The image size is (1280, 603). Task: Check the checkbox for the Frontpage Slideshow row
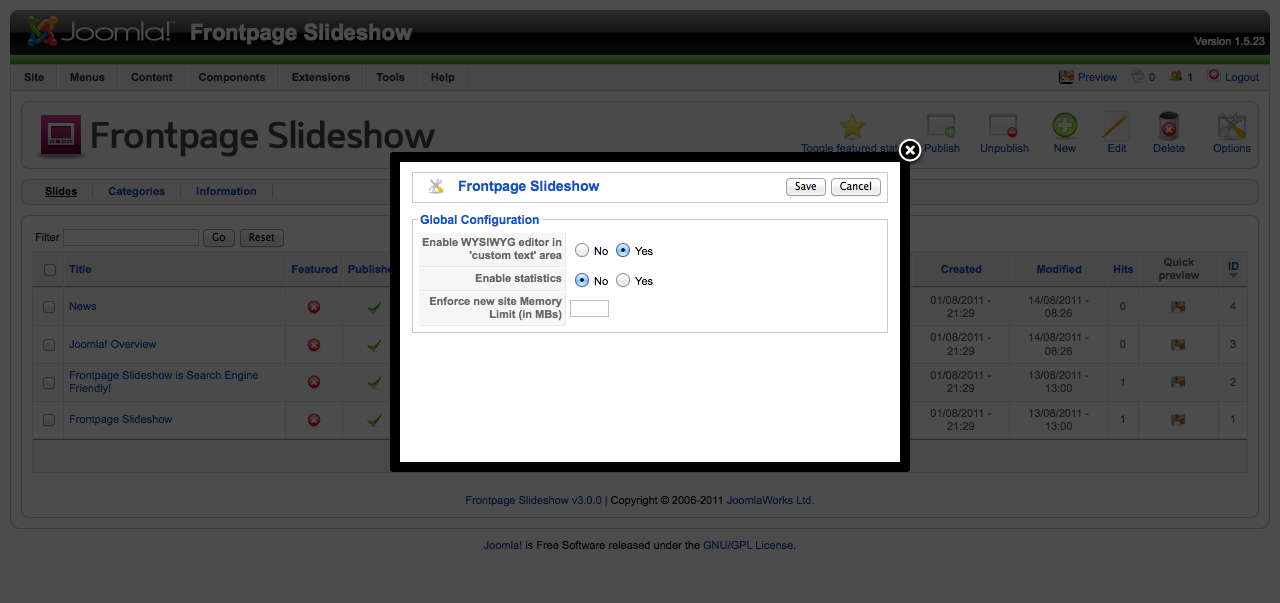[x=49, y=420]
